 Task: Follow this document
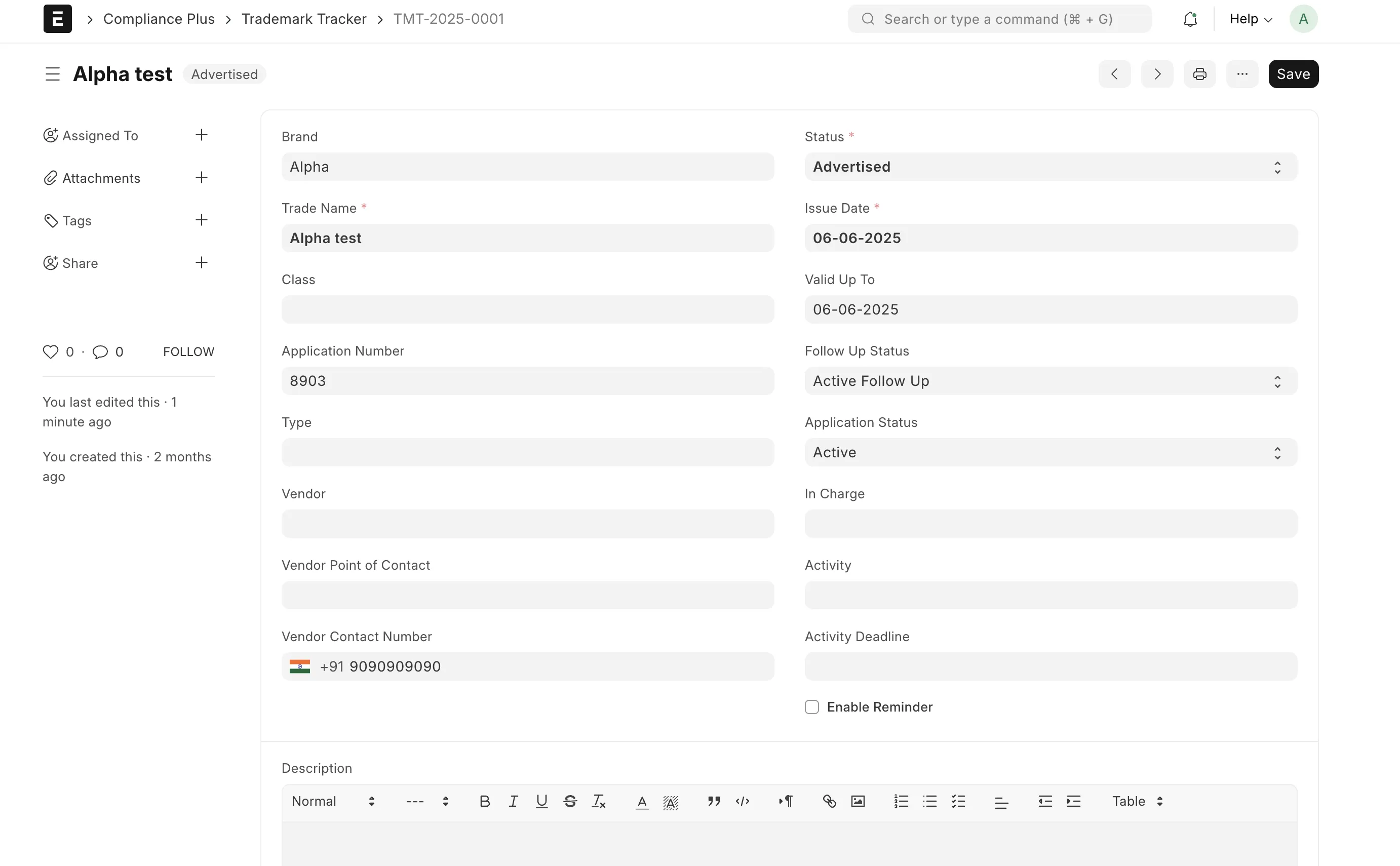pyautogui.click(x=188, y=351)
